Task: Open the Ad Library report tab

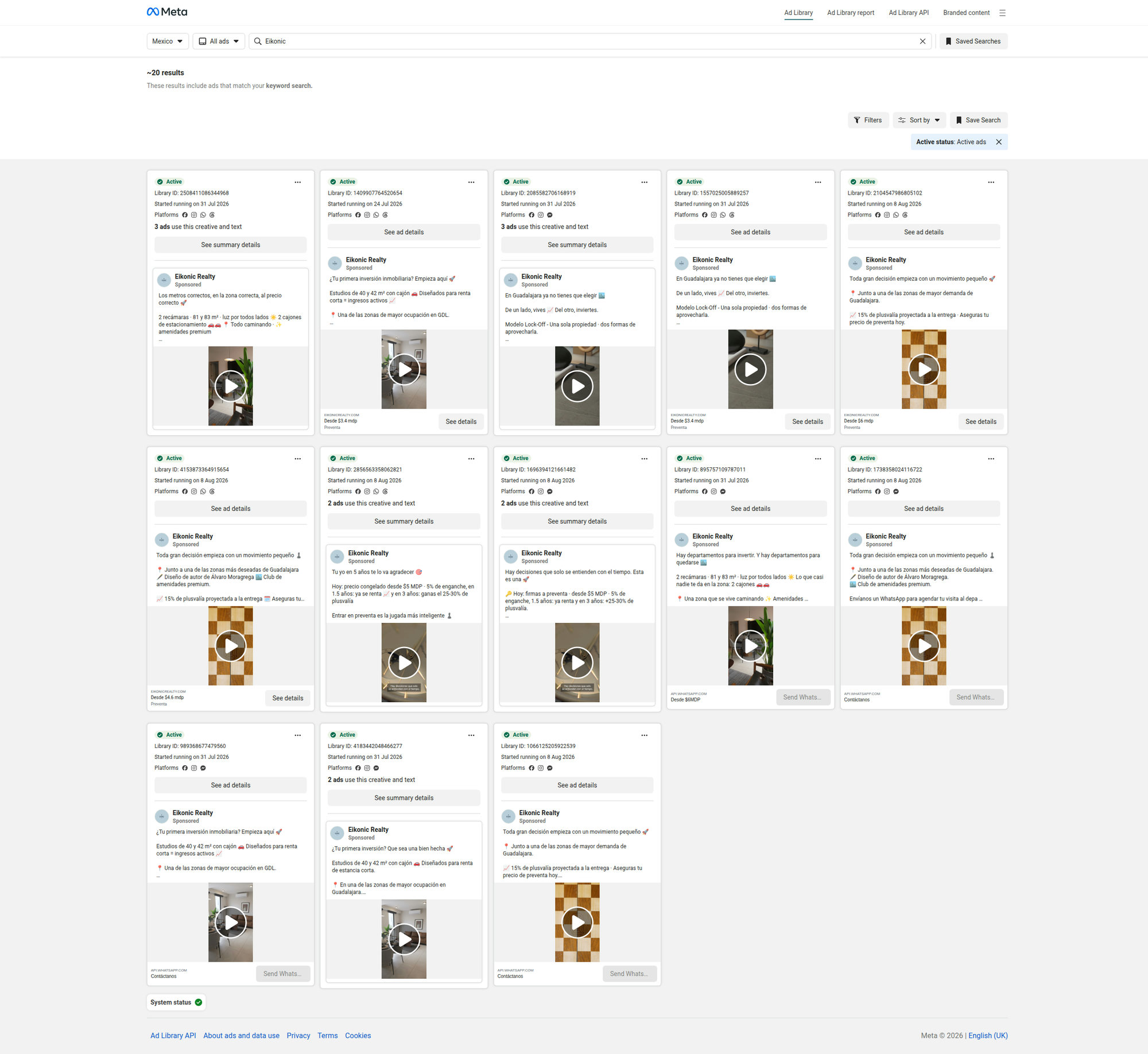Action: pos(851,13)
